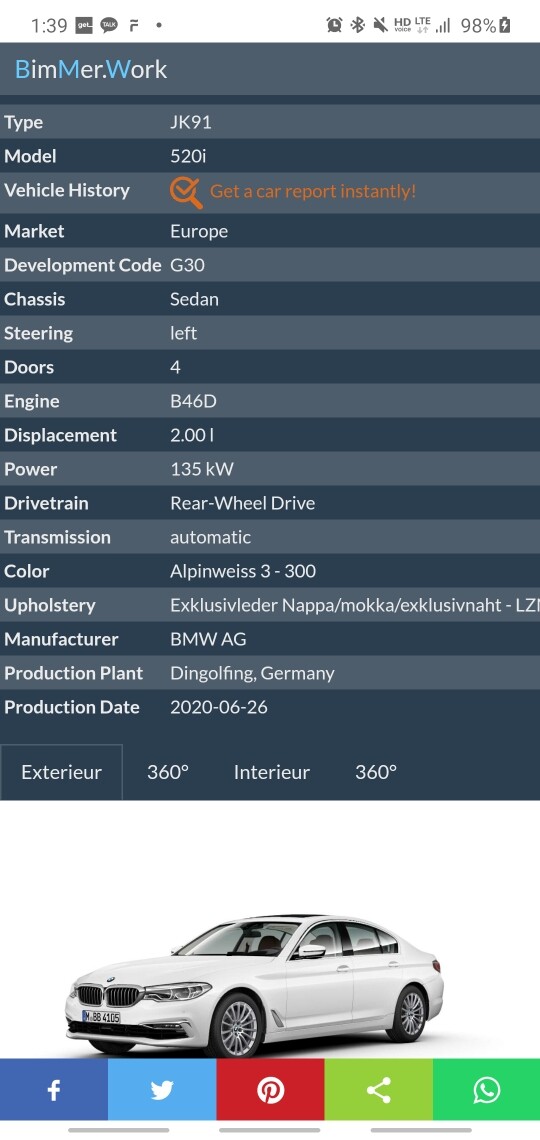Select the Production Date value 2020-06-26
This screenshot has height=1140, width=540.
pos(219,707)
